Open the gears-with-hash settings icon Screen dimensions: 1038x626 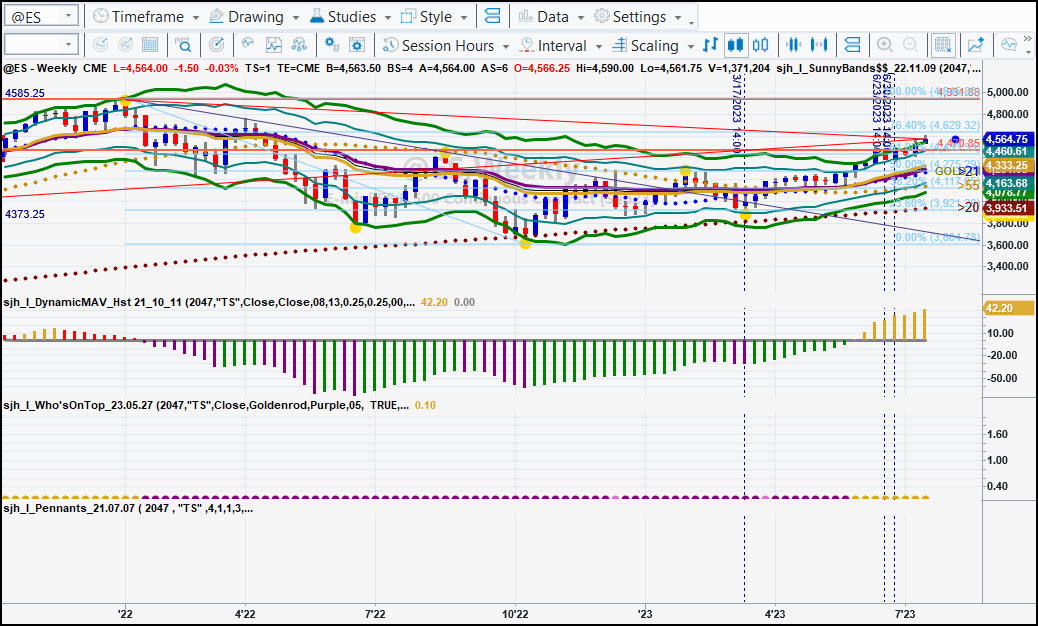coord(332,45)
